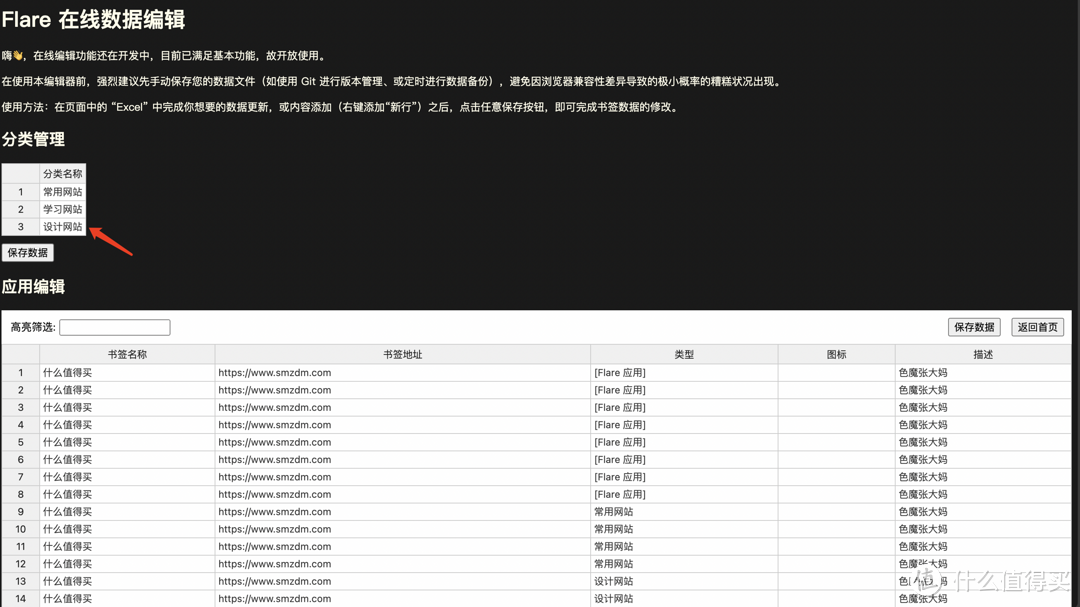Click the 书签地址 column header
This screenshot has width=1080, height=607.
point(402,353)
